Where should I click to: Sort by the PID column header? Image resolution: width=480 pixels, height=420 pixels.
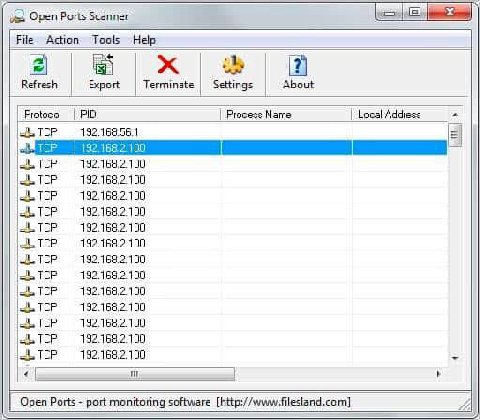147,114
